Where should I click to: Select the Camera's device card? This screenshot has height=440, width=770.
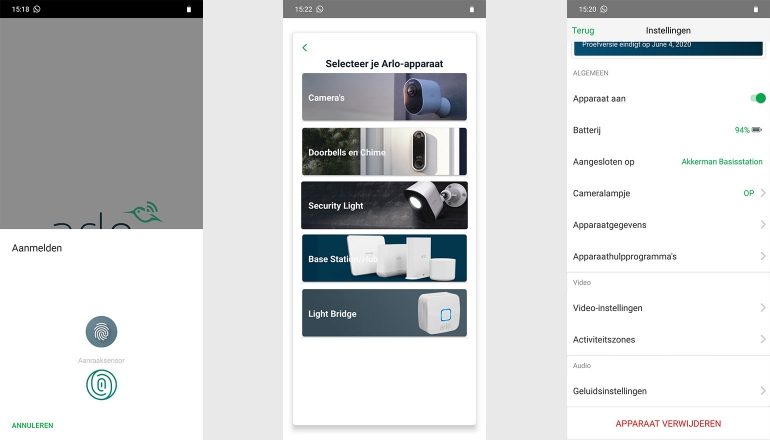point(384,97)
